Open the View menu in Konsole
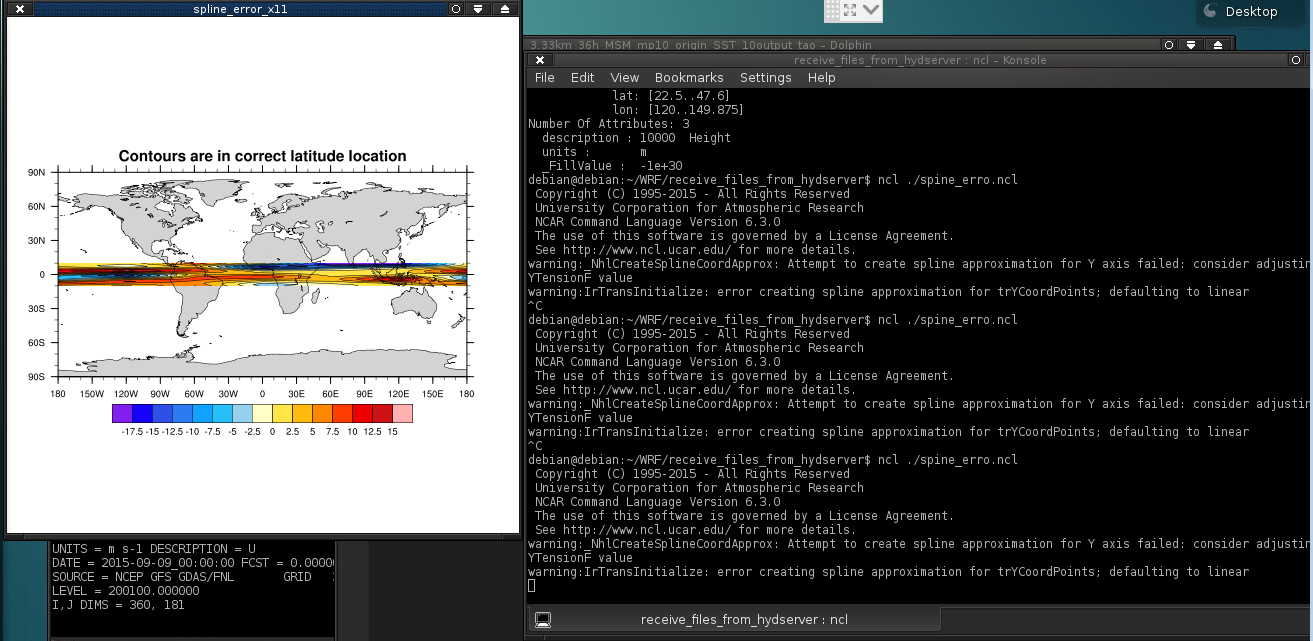This screenshot has height=641, width=1313. 624,78
